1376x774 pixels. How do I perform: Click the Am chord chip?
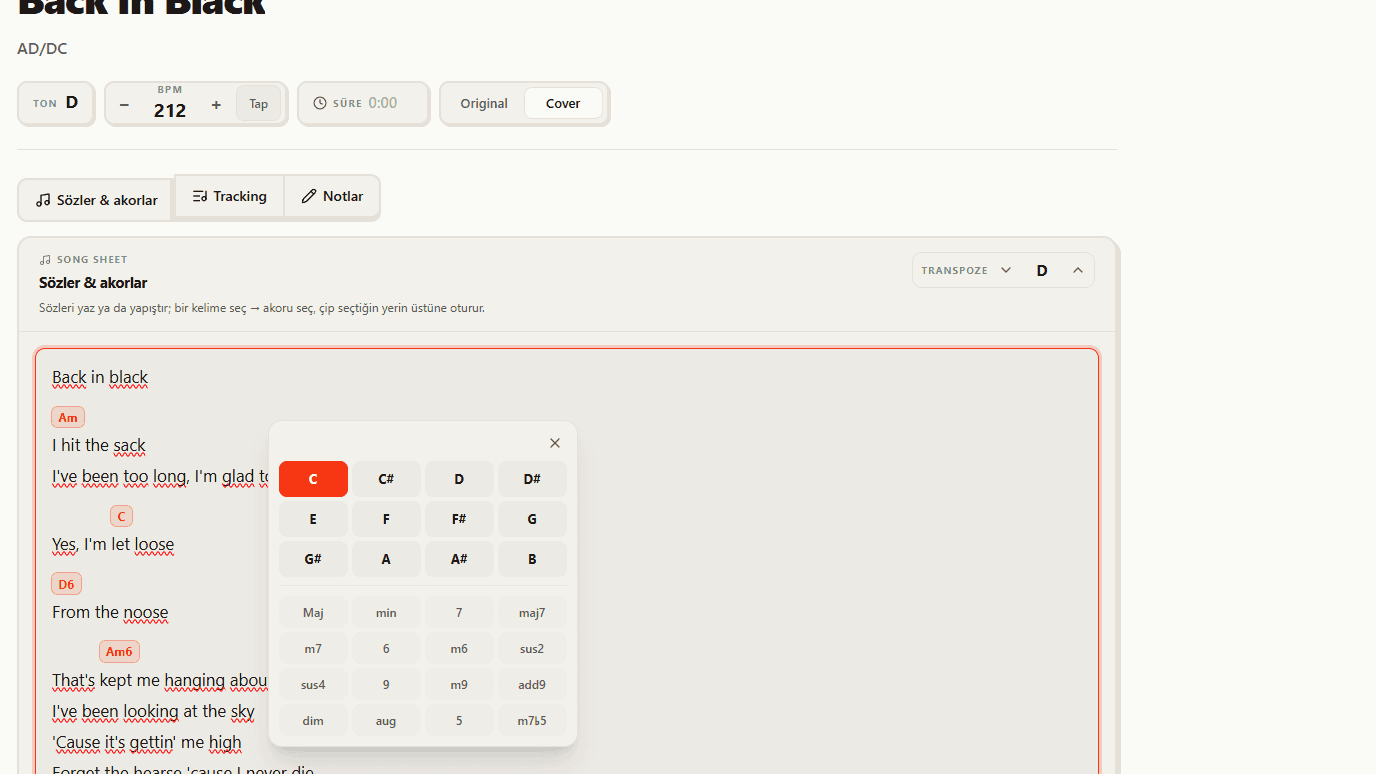coord(68,417)
